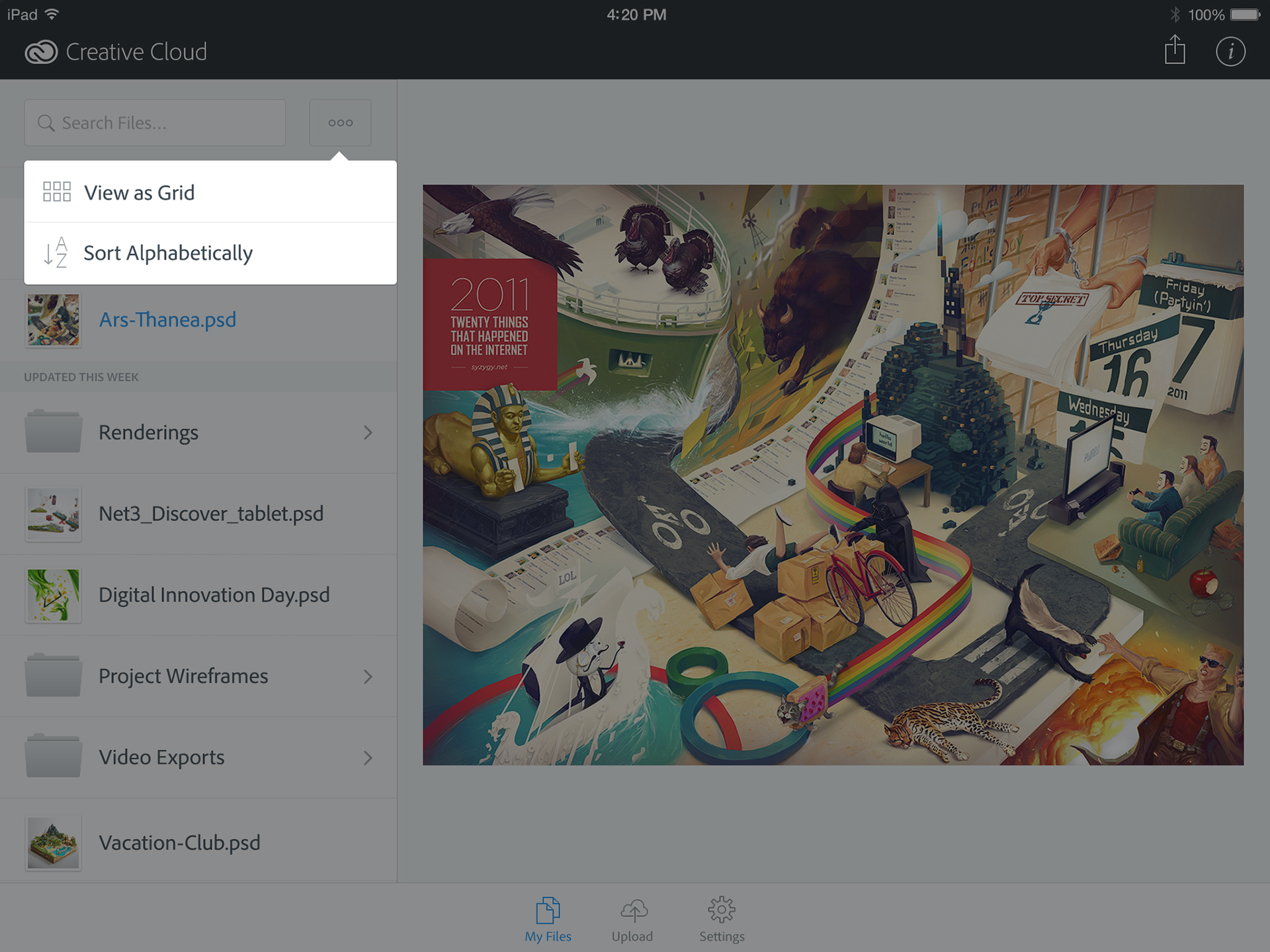1270x952 pixels.
Task: Switch to the Upload tab
Action: pyautogui.click(x=632, y=920)
